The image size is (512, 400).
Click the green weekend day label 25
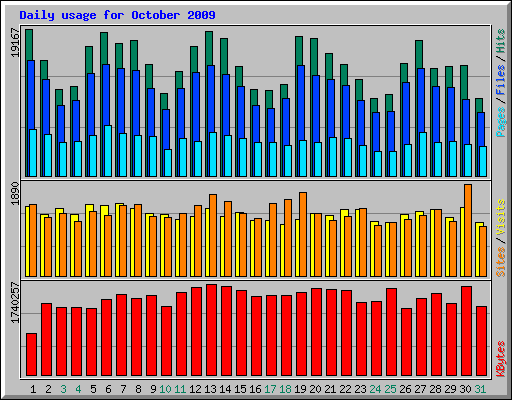390,389
